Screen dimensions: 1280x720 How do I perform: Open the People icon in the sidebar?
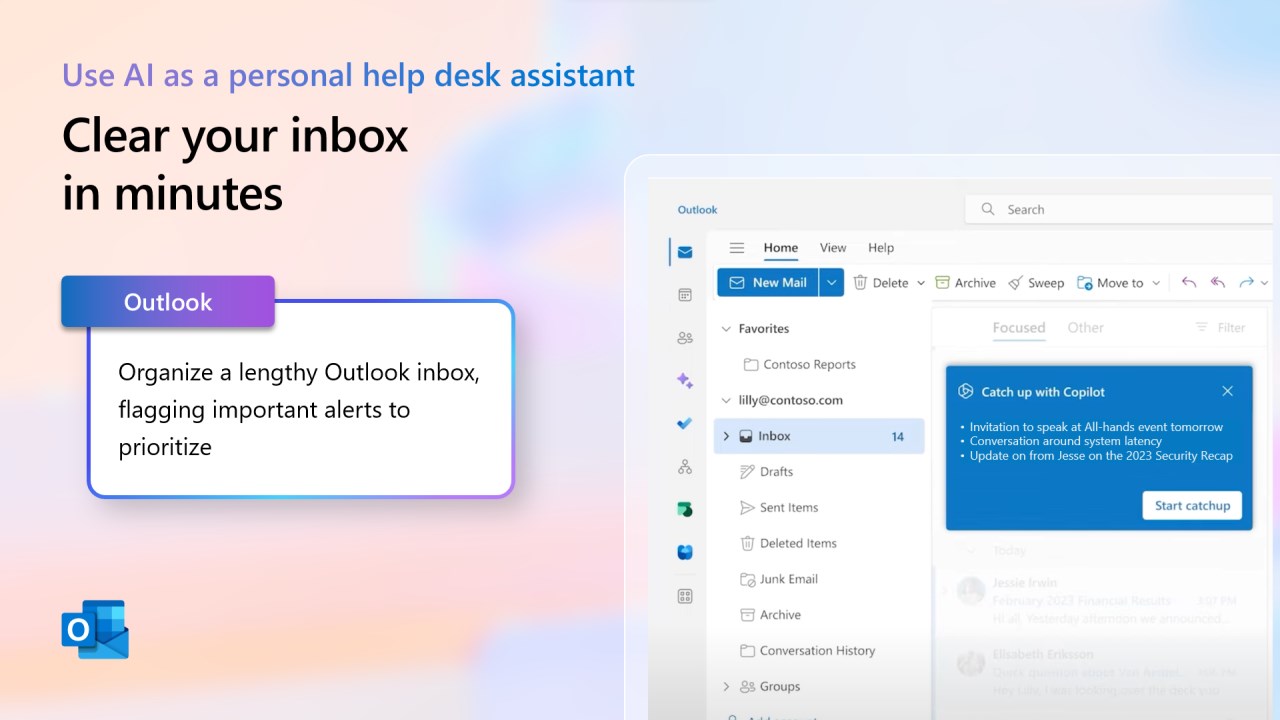[685, 338]
